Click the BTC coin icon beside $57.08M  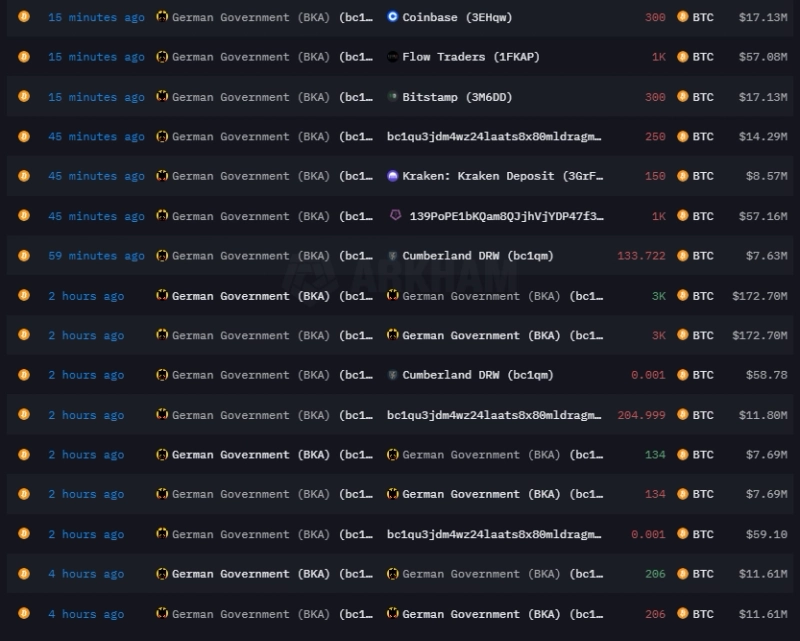(683, 57)
